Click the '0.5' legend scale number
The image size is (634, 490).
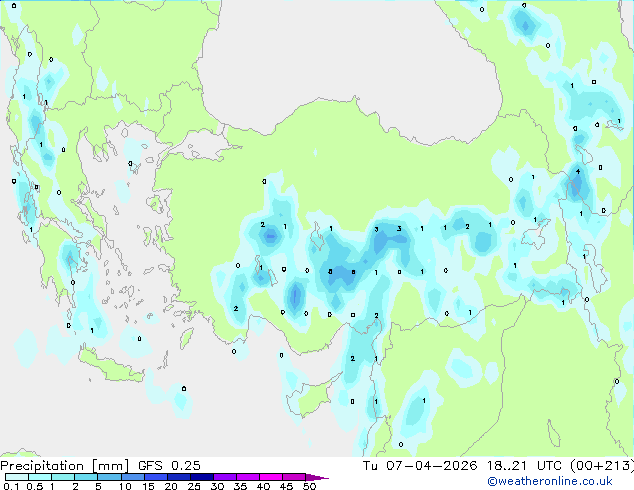35,486
